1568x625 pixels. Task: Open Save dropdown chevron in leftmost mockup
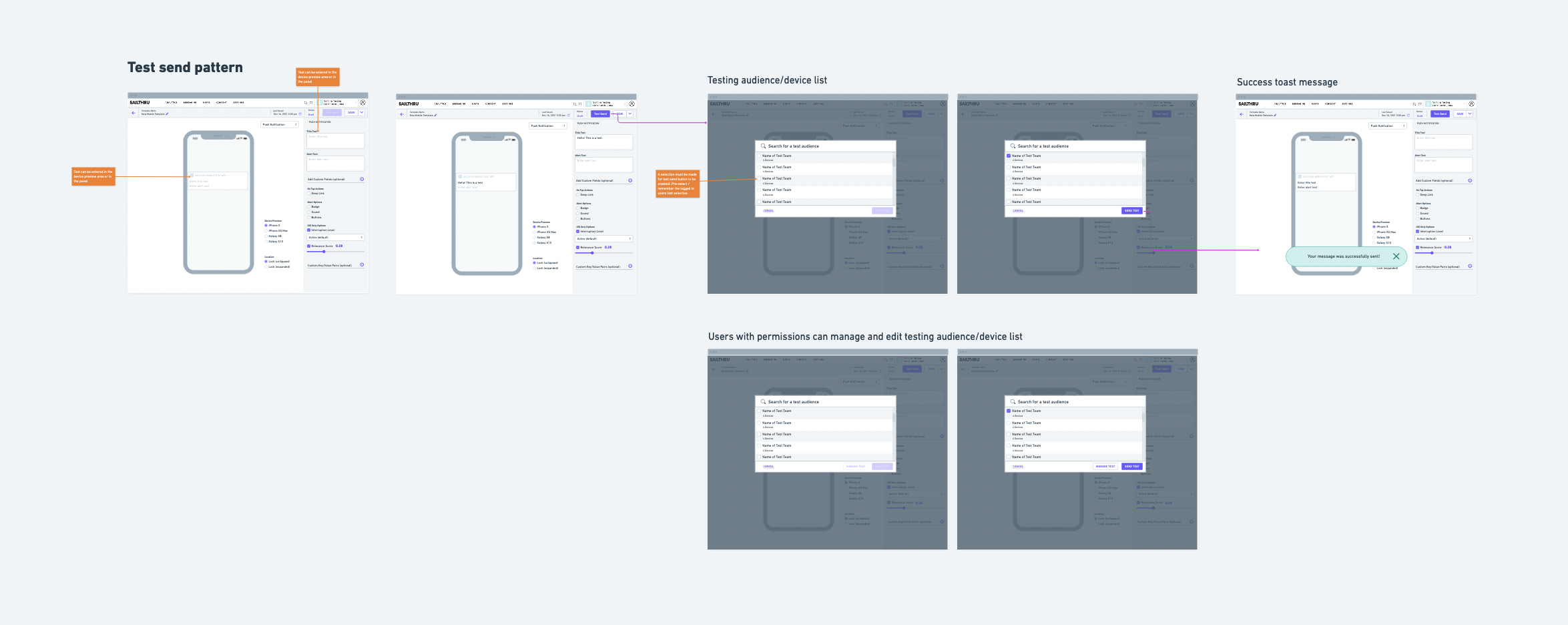tap(362, 113)
